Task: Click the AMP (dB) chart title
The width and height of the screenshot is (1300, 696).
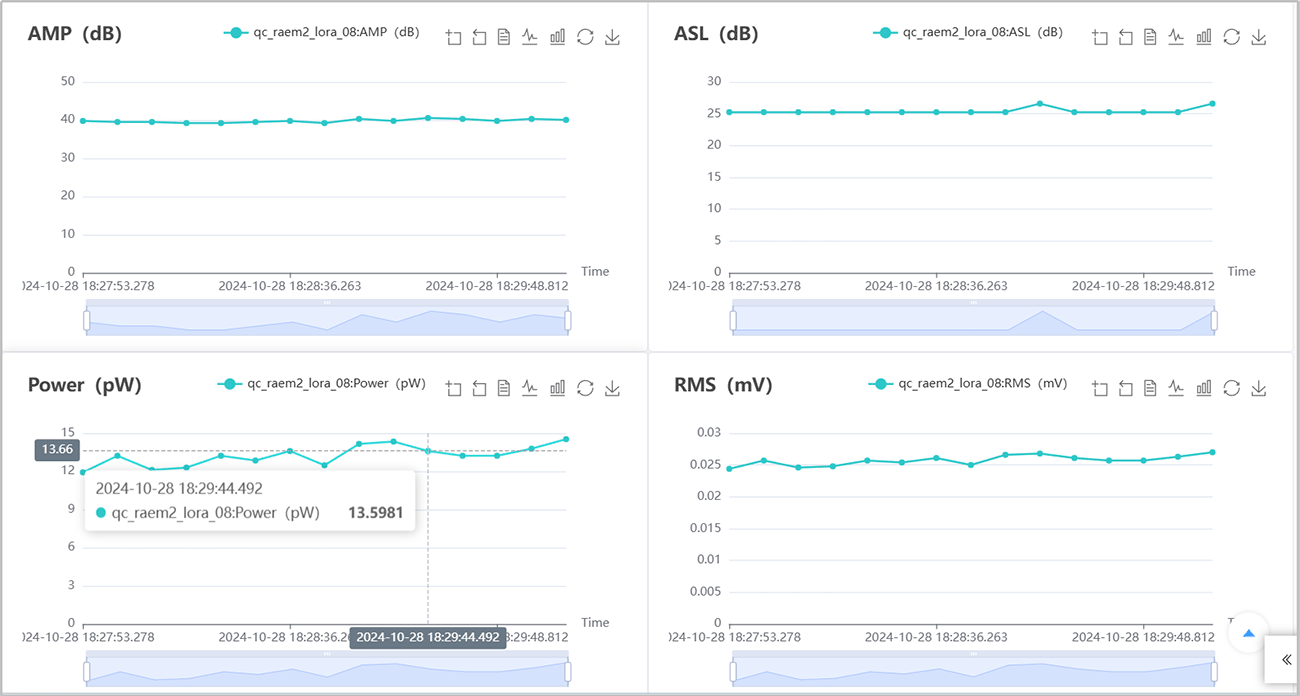Action: tap(75, 34)
